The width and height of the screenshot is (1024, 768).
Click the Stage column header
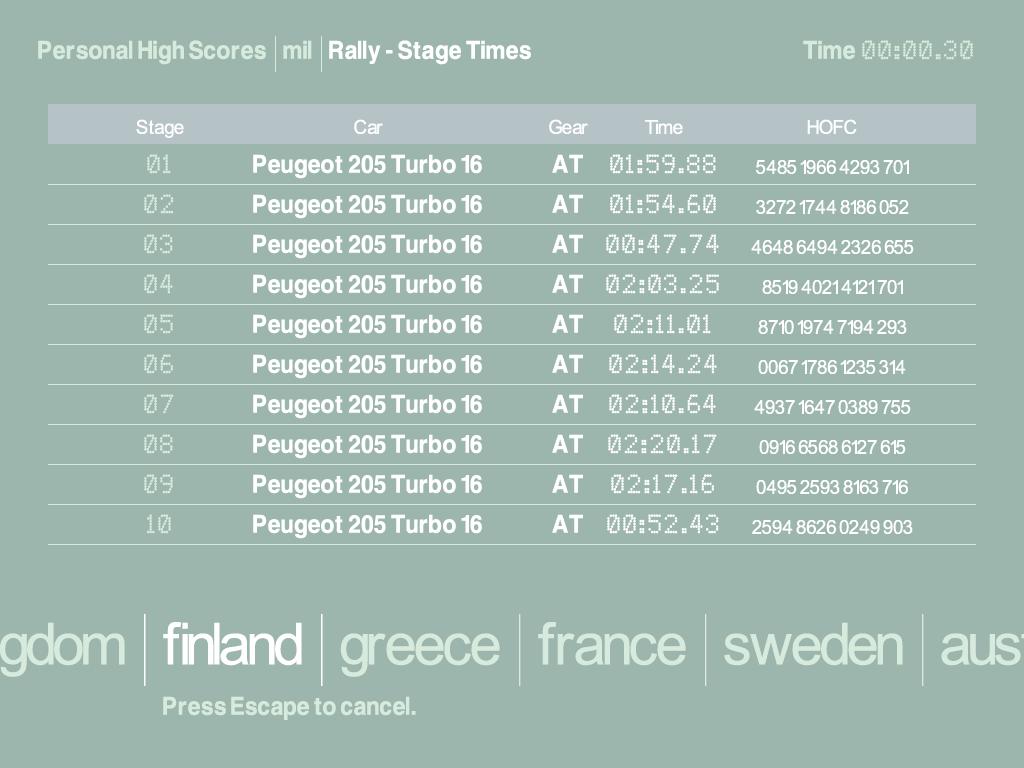(x=160, y=127)
